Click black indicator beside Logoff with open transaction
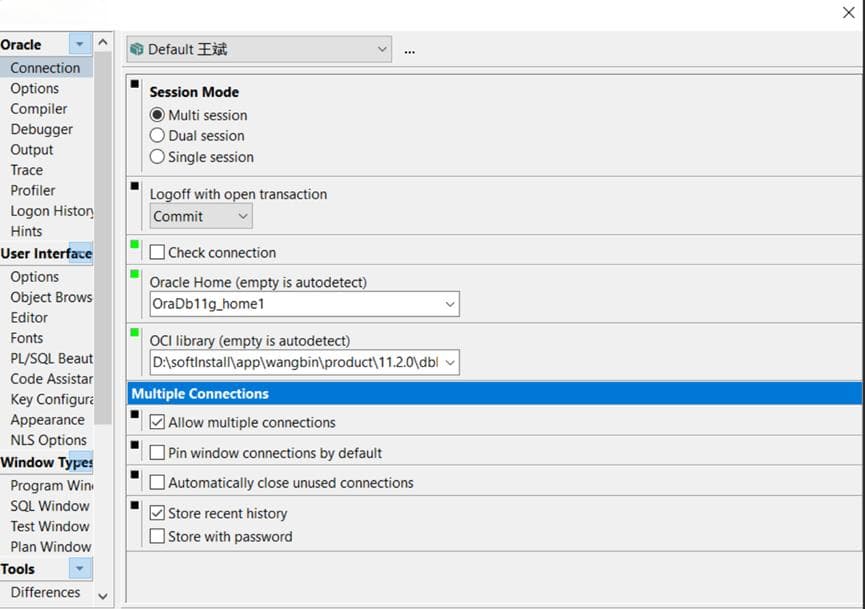Screen dimensions: 865x609 pos(135,186)
